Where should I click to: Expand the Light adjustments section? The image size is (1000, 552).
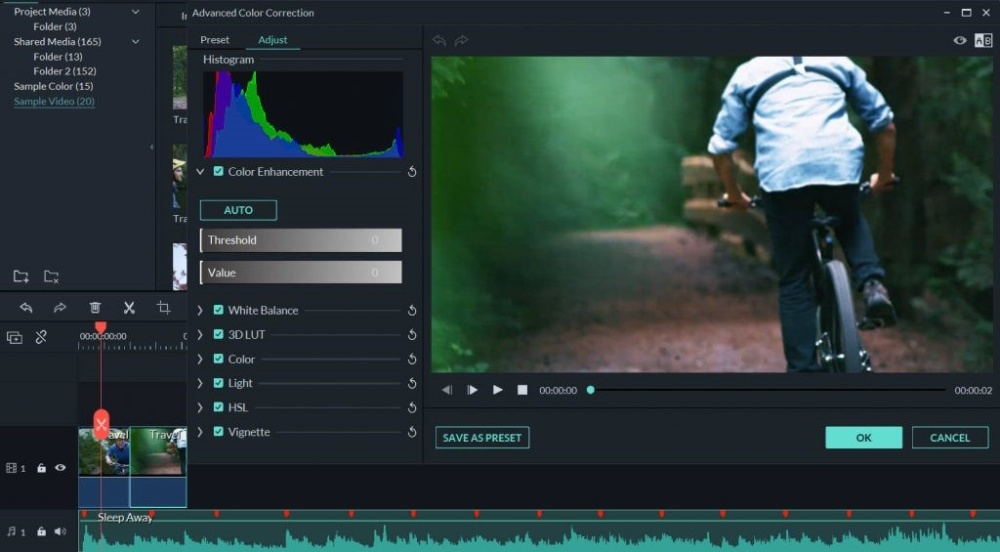click(200, 383)
